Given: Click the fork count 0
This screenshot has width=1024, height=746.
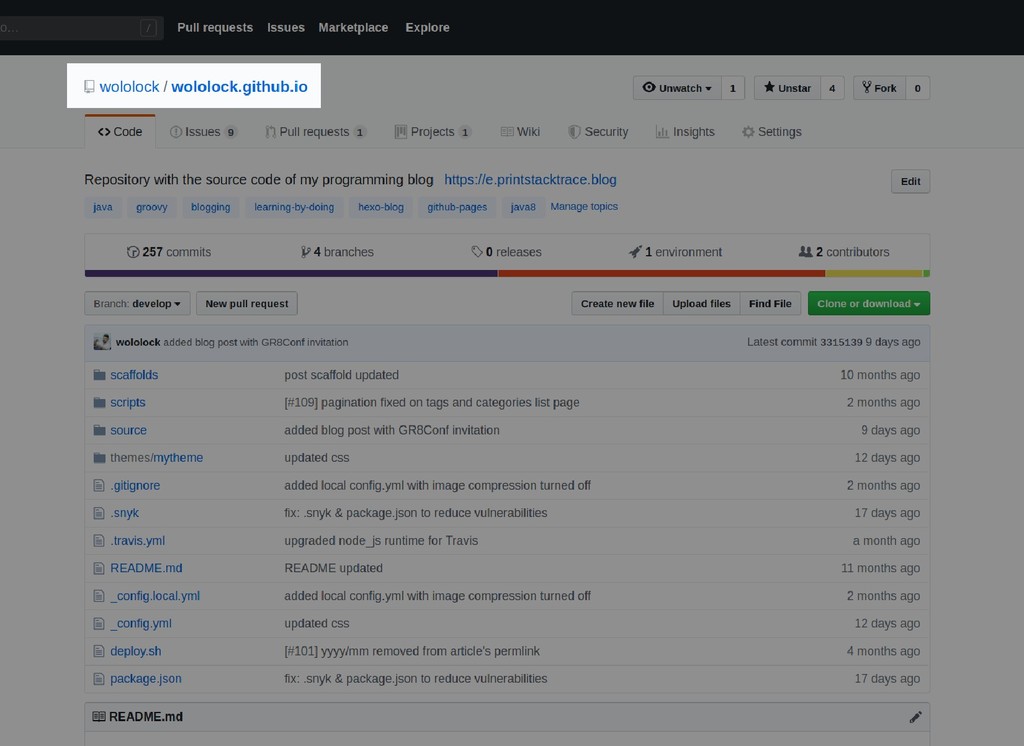Looking at the screenshot, I should [918, 88].
